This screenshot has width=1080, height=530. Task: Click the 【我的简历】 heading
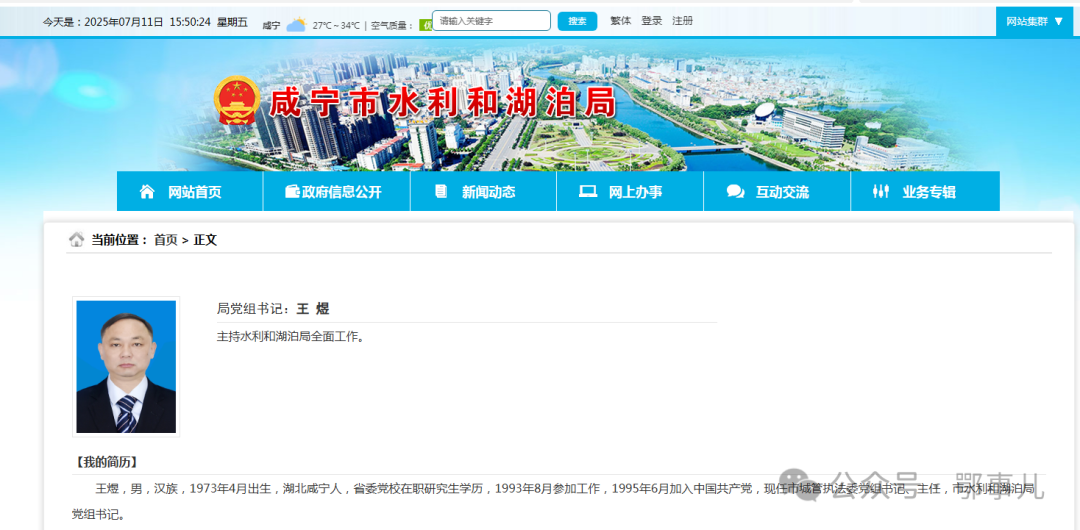pyautogui.click(x=105, y=462)
